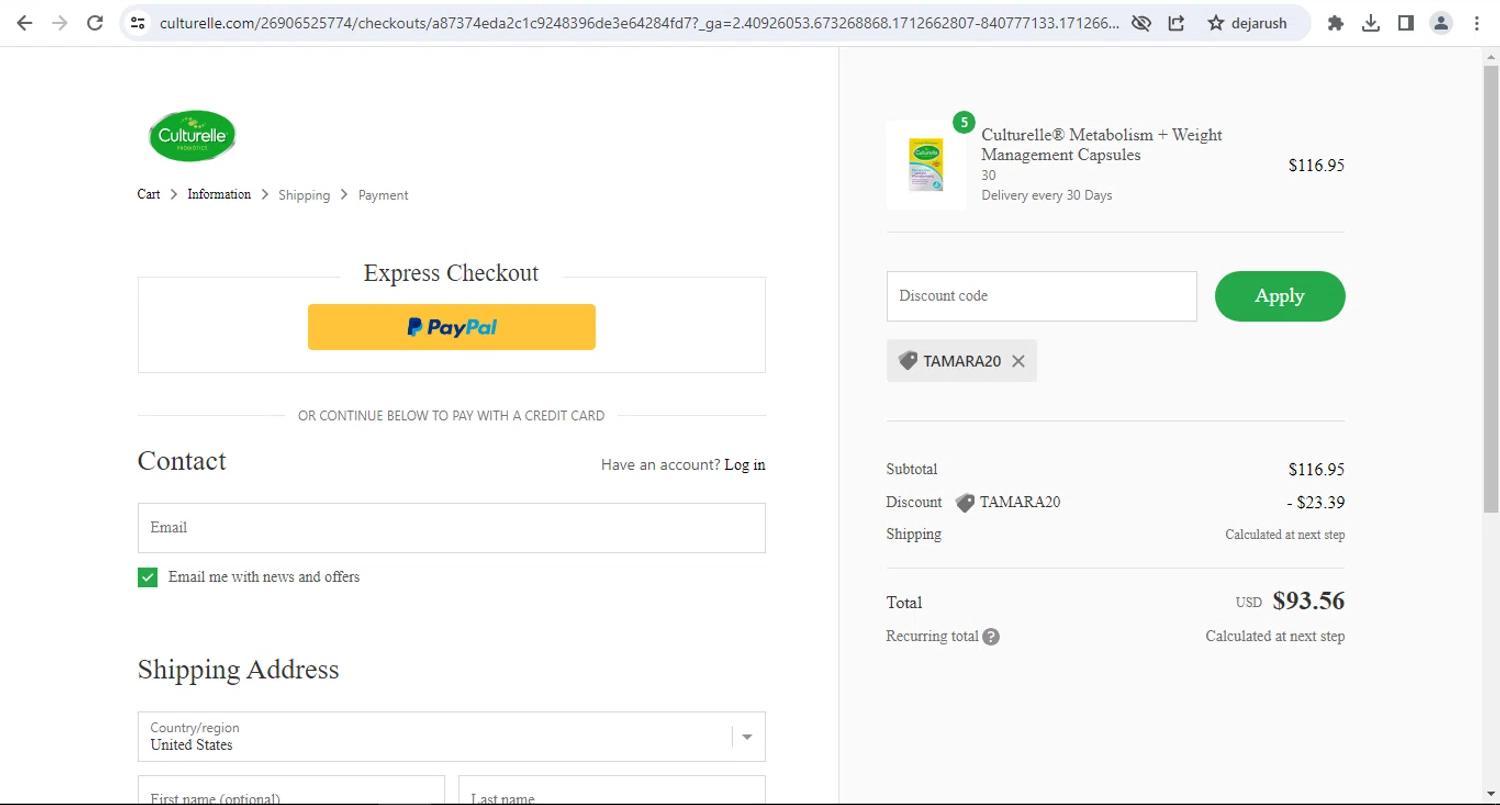Click the product title Culturelle Metabolism capsules
The image size is (1500, 805).
(x=1101, y=145)
